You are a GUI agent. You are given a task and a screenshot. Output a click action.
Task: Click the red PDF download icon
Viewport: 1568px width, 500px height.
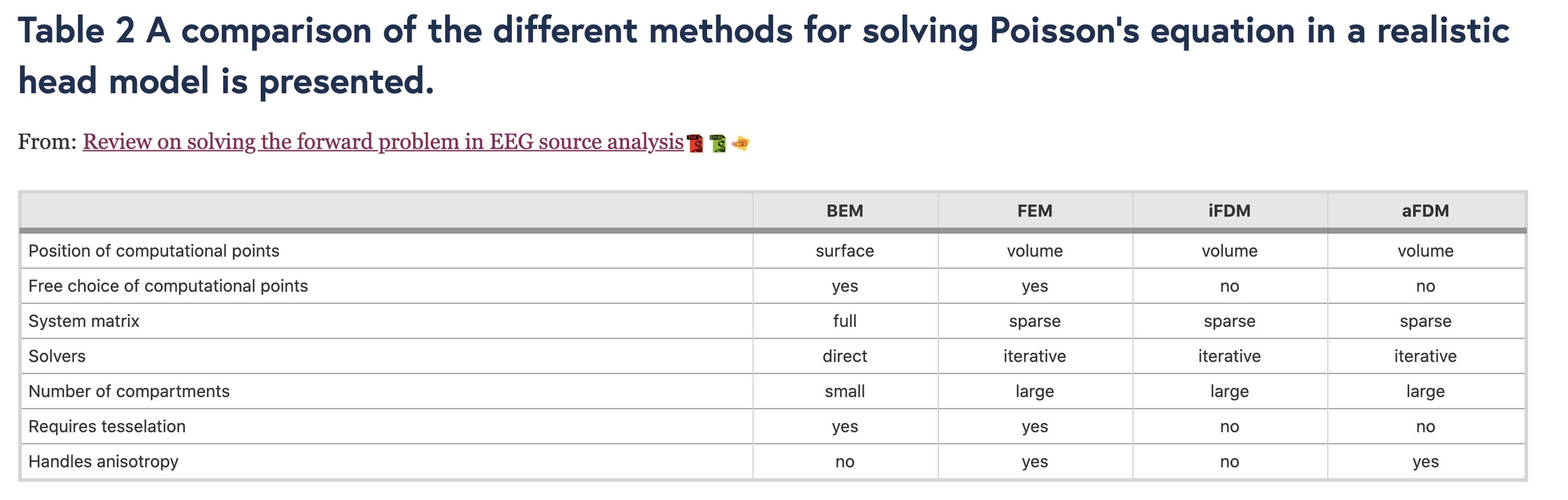click(x=696, y=143)
